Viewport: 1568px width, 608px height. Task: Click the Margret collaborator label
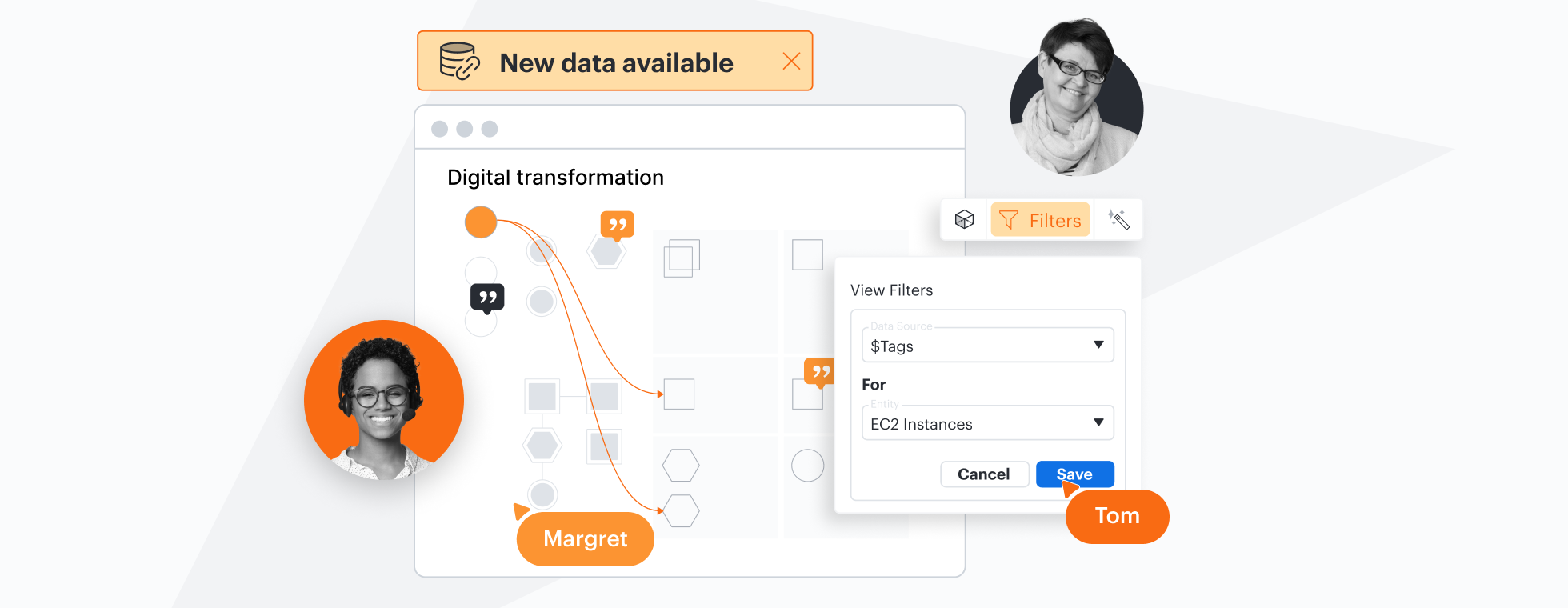[585, 539]
